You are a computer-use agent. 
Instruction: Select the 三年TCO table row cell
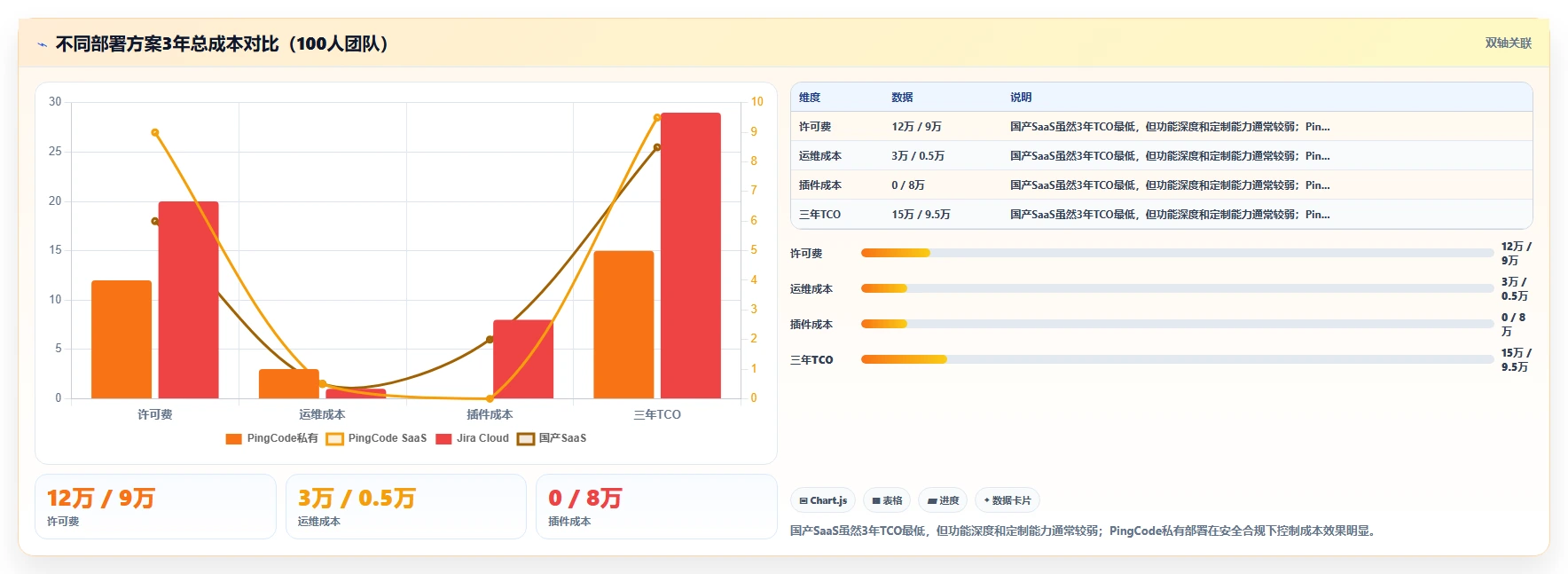pyautogui.click(x=819, y=215)
